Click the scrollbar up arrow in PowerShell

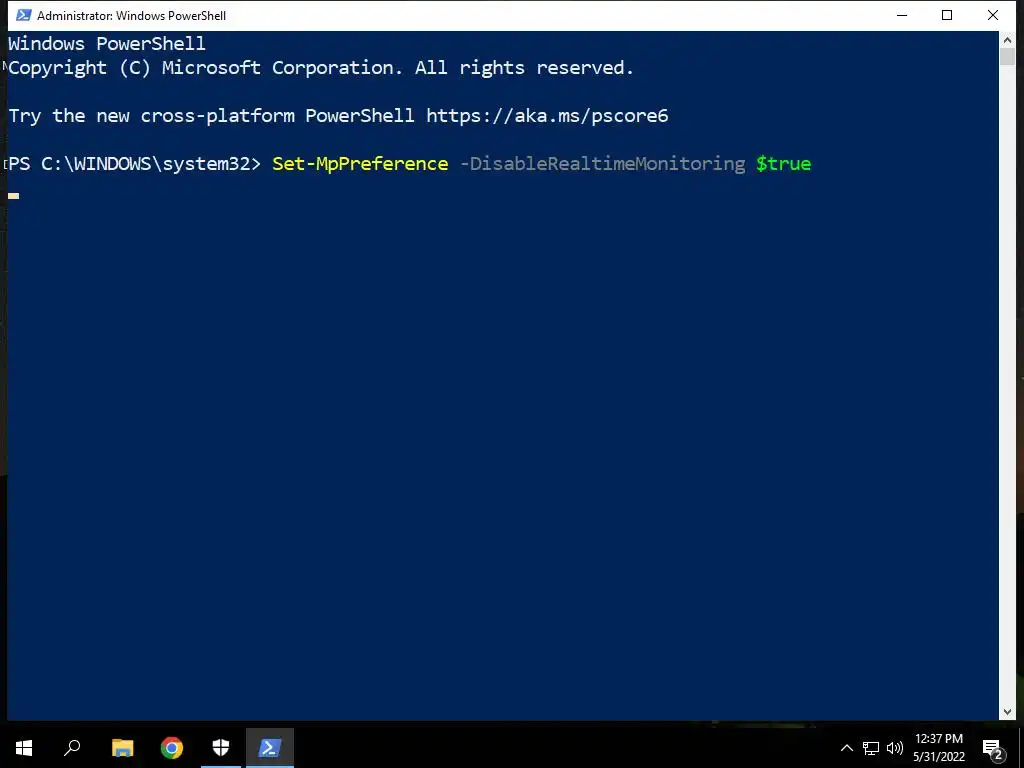coord(1007,40)
